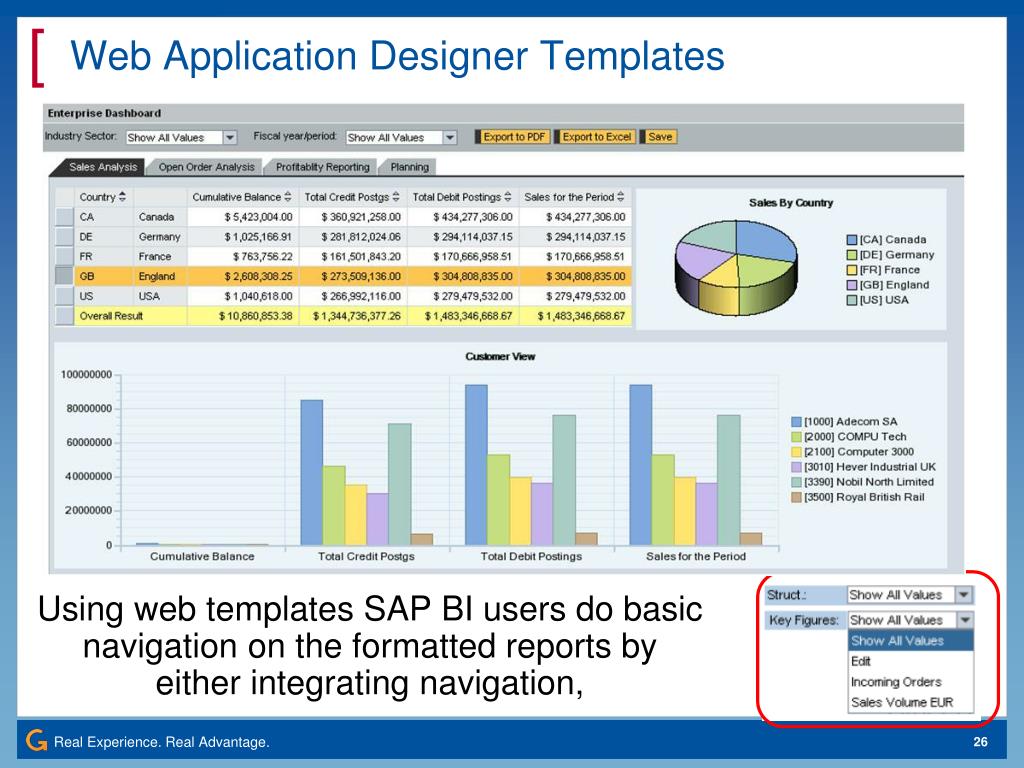Select the DE Germany row selector
1024x768 pixels.
coord(64,236)
